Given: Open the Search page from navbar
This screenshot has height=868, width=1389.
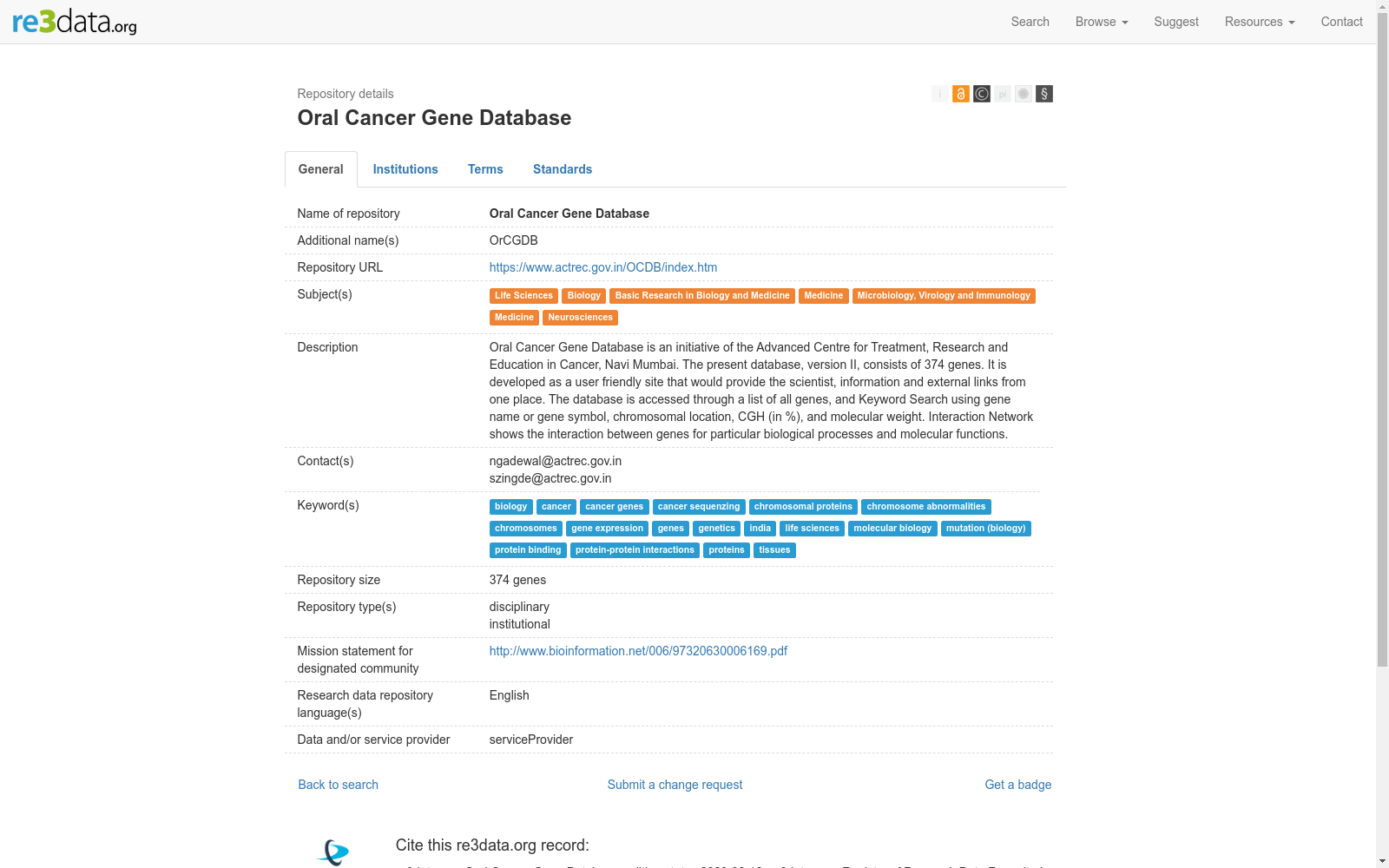Looking at the screenshot, I should [x=1030, y=22].
